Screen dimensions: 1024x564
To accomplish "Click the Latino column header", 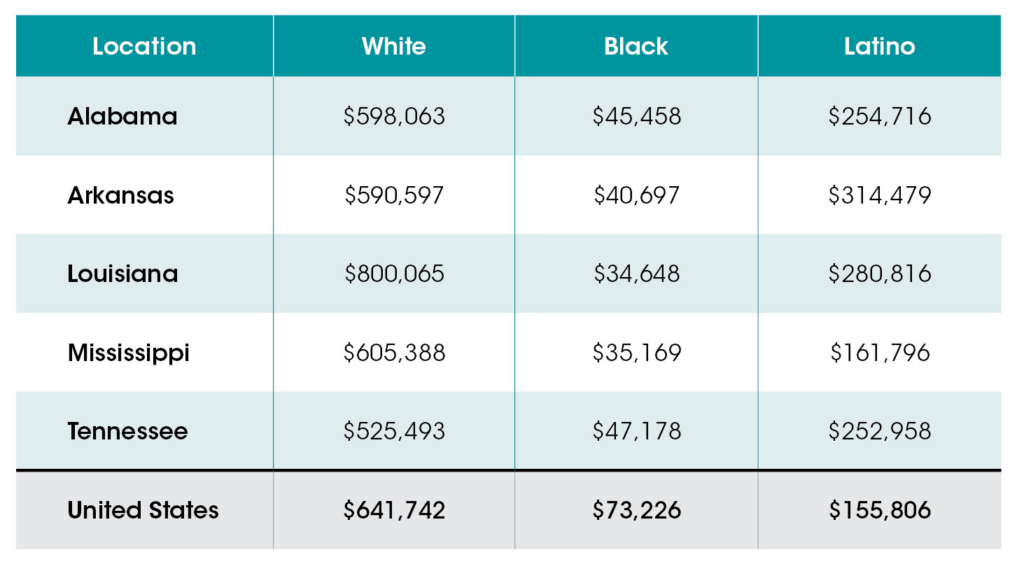I will click(x=879, y=47).
